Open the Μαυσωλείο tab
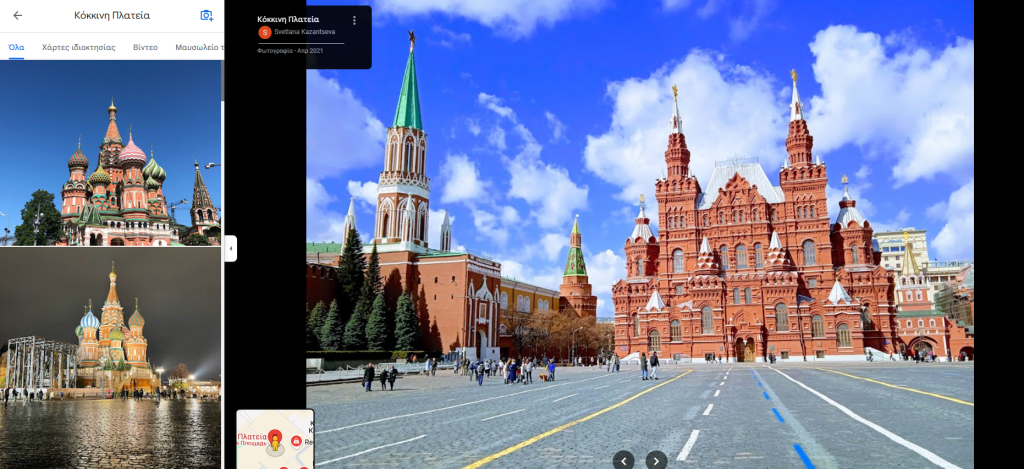 click(199, 47)
